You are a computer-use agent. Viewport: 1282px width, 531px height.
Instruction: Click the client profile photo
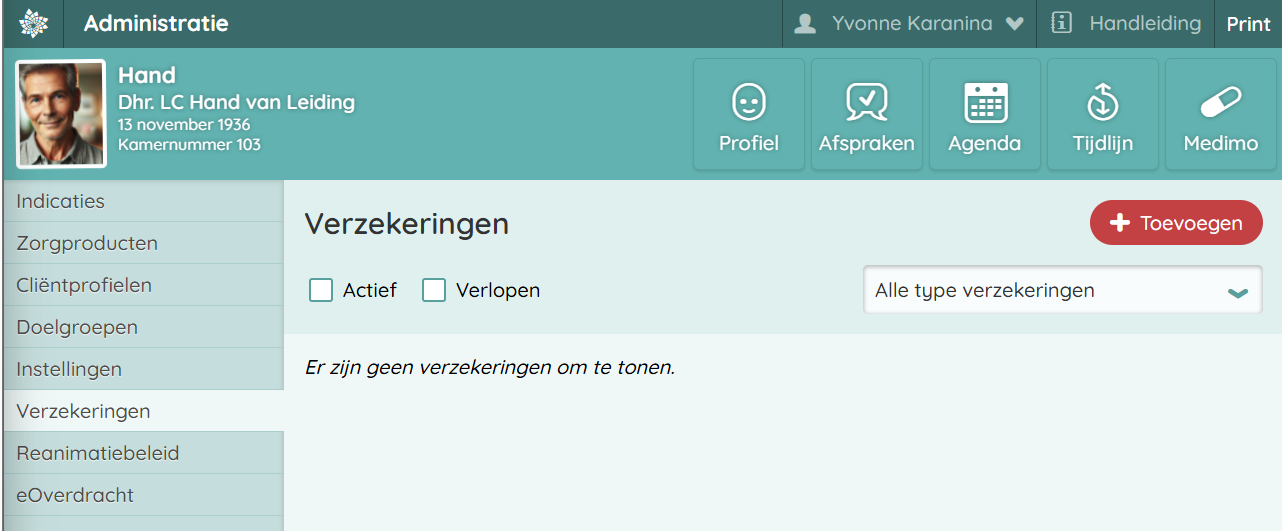[61, 114]
